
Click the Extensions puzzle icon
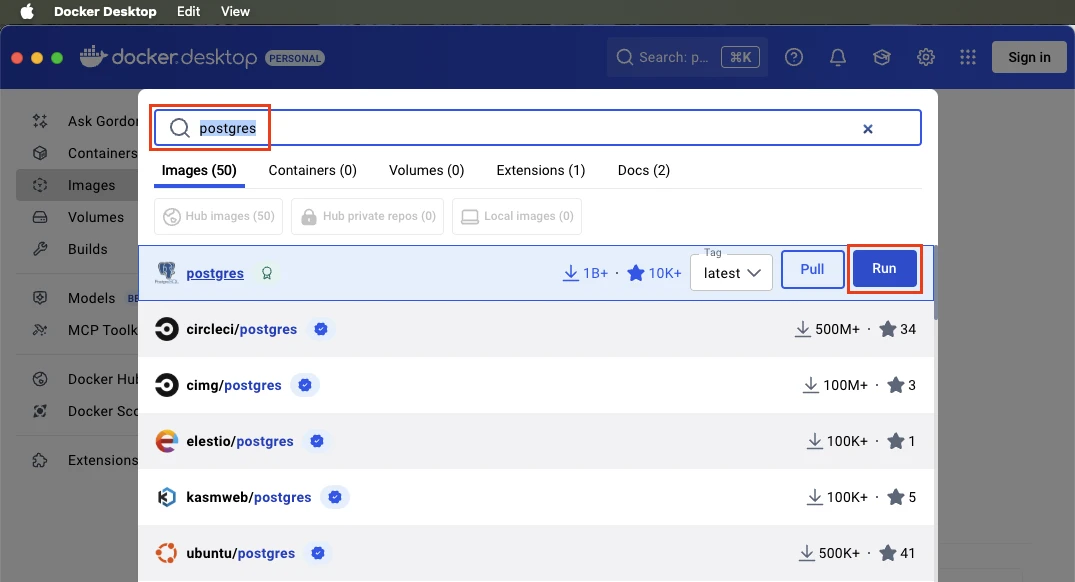click(x=40, y=460)
